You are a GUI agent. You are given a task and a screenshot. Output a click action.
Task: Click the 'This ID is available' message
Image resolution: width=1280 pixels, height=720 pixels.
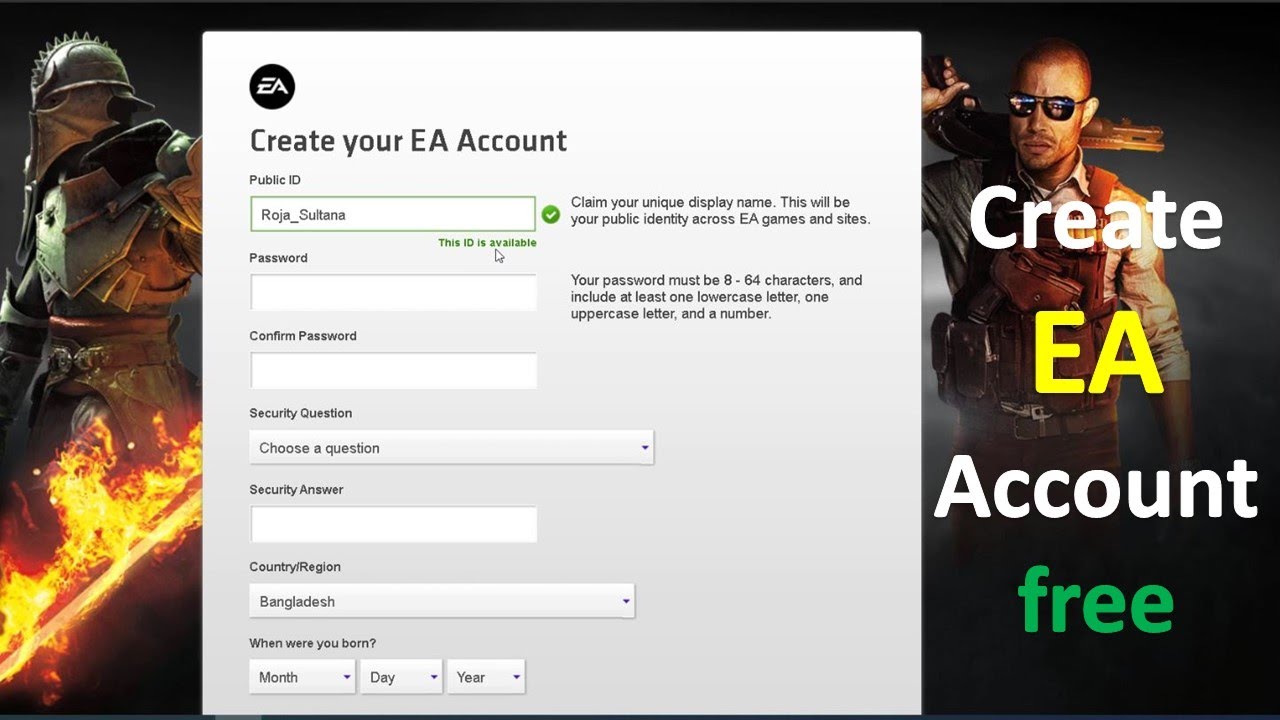click(x=487, y=243)
